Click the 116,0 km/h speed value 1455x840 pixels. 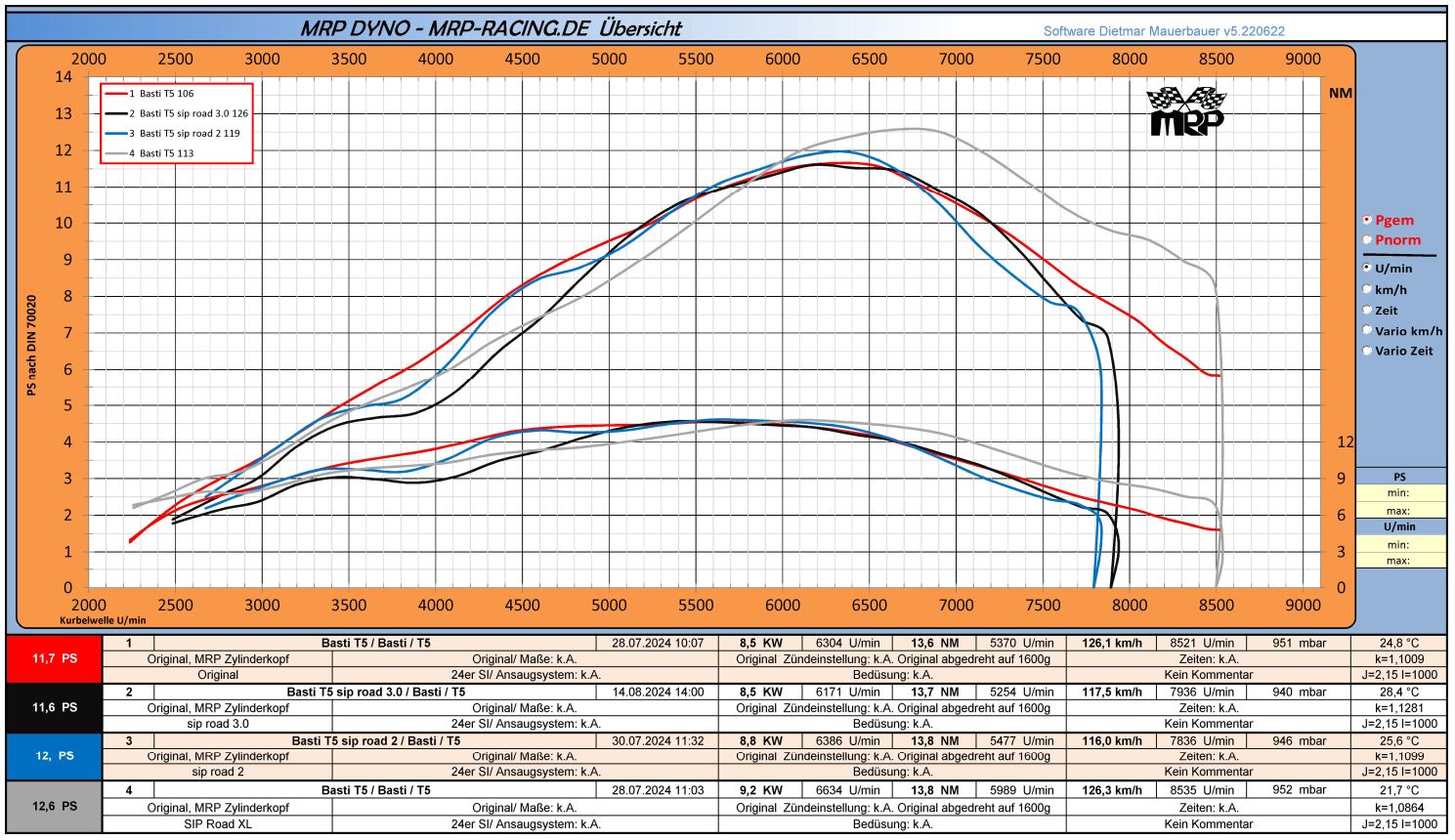tap(1112, 740)
